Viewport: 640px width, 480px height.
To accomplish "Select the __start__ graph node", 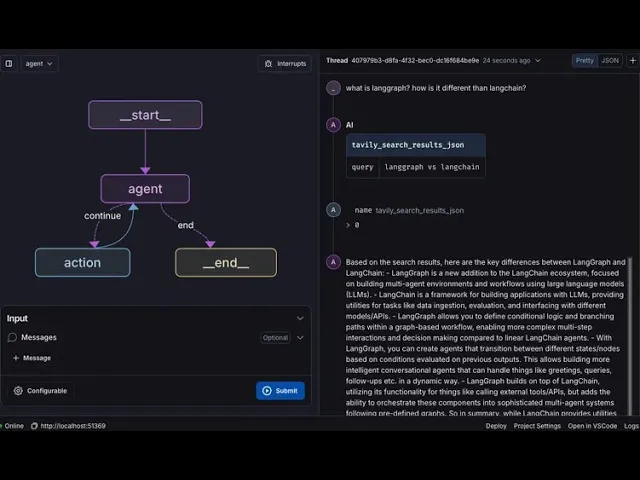I will tap(145, 115).
